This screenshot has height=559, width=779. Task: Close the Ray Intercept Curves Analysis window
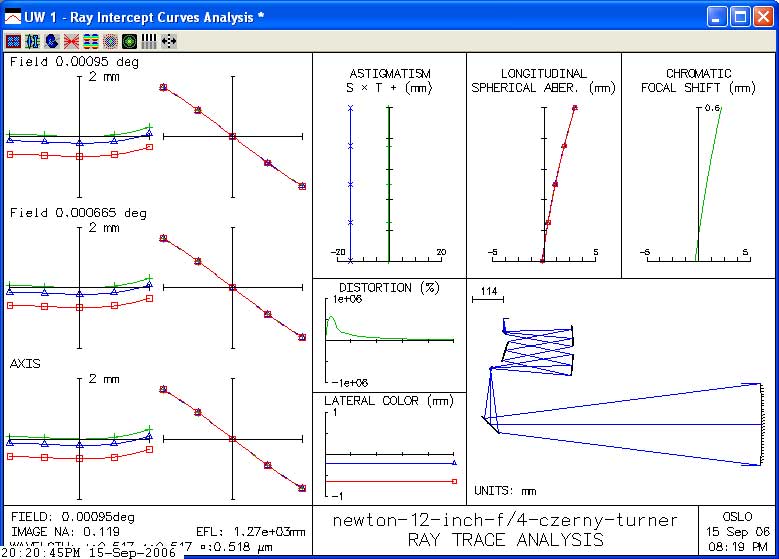pos(763,16)
